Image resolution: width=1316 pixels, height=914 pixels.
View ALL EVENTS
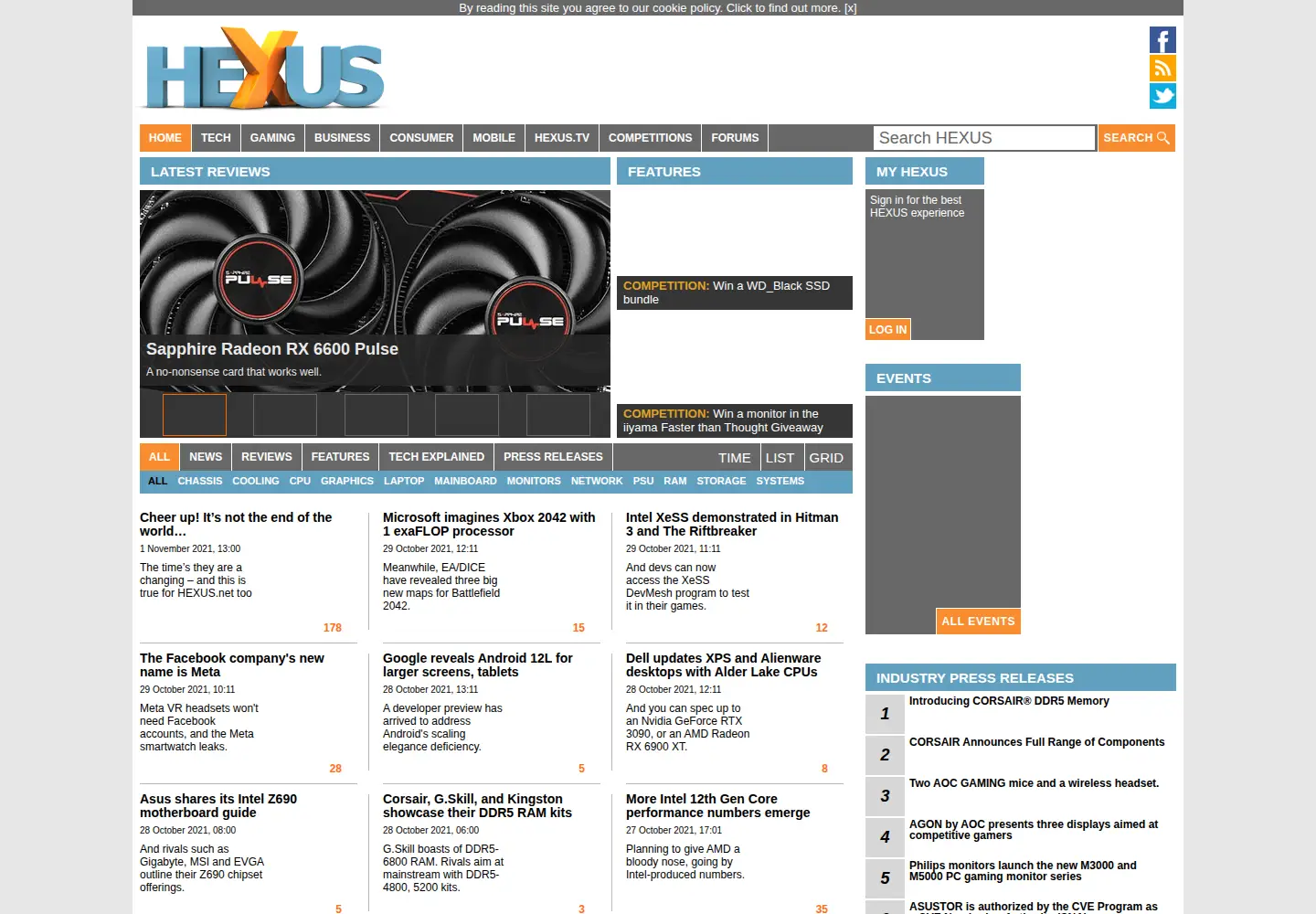point(978,622)
